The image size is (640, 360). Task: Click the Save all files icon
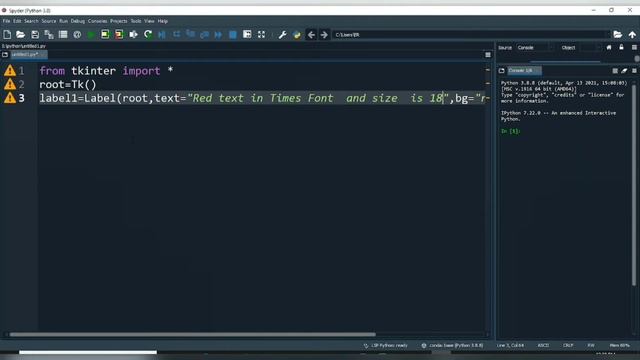click(49, 35)
